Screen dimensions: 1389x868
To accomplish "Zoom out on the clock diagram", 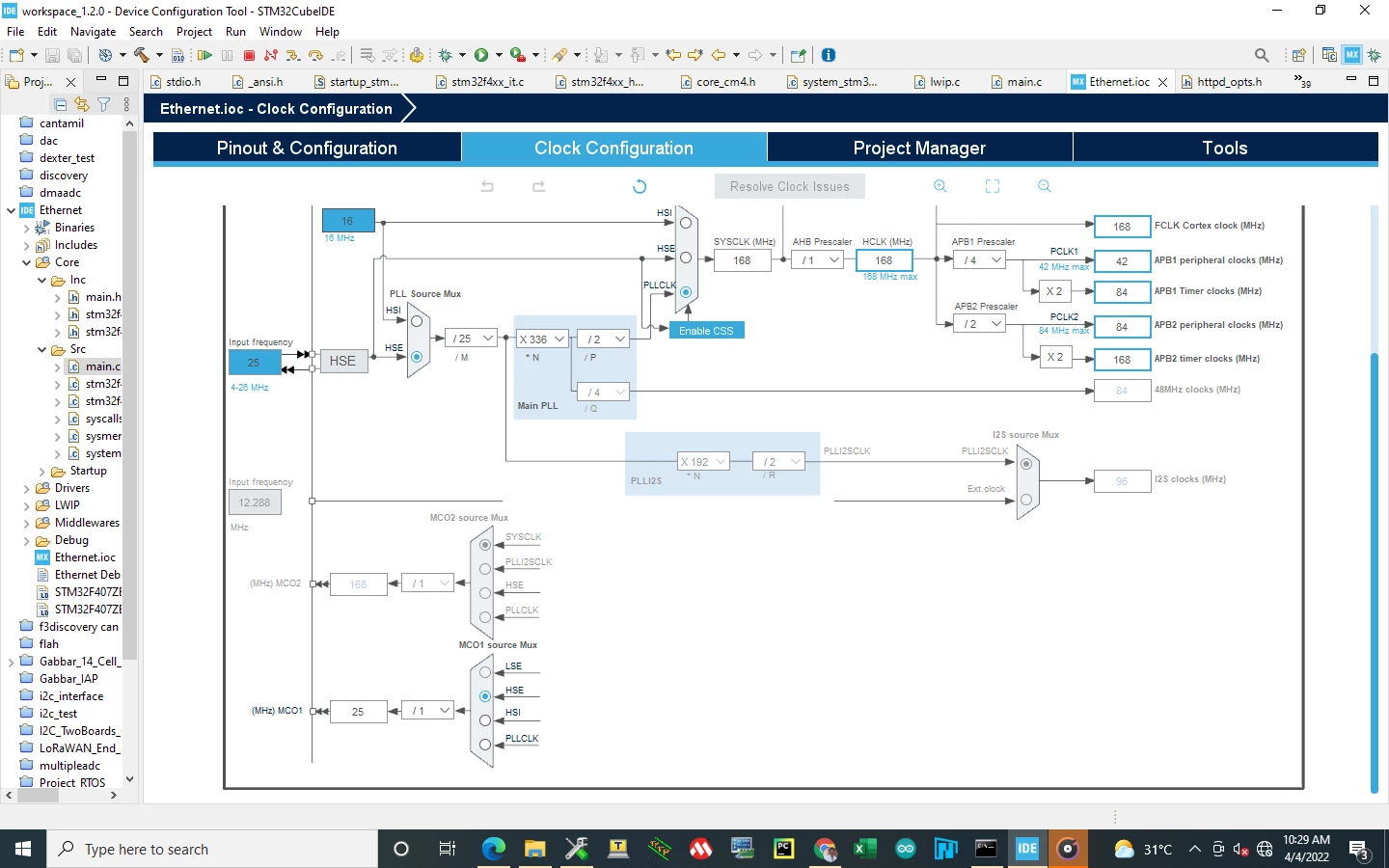I will click(1045, 186).
